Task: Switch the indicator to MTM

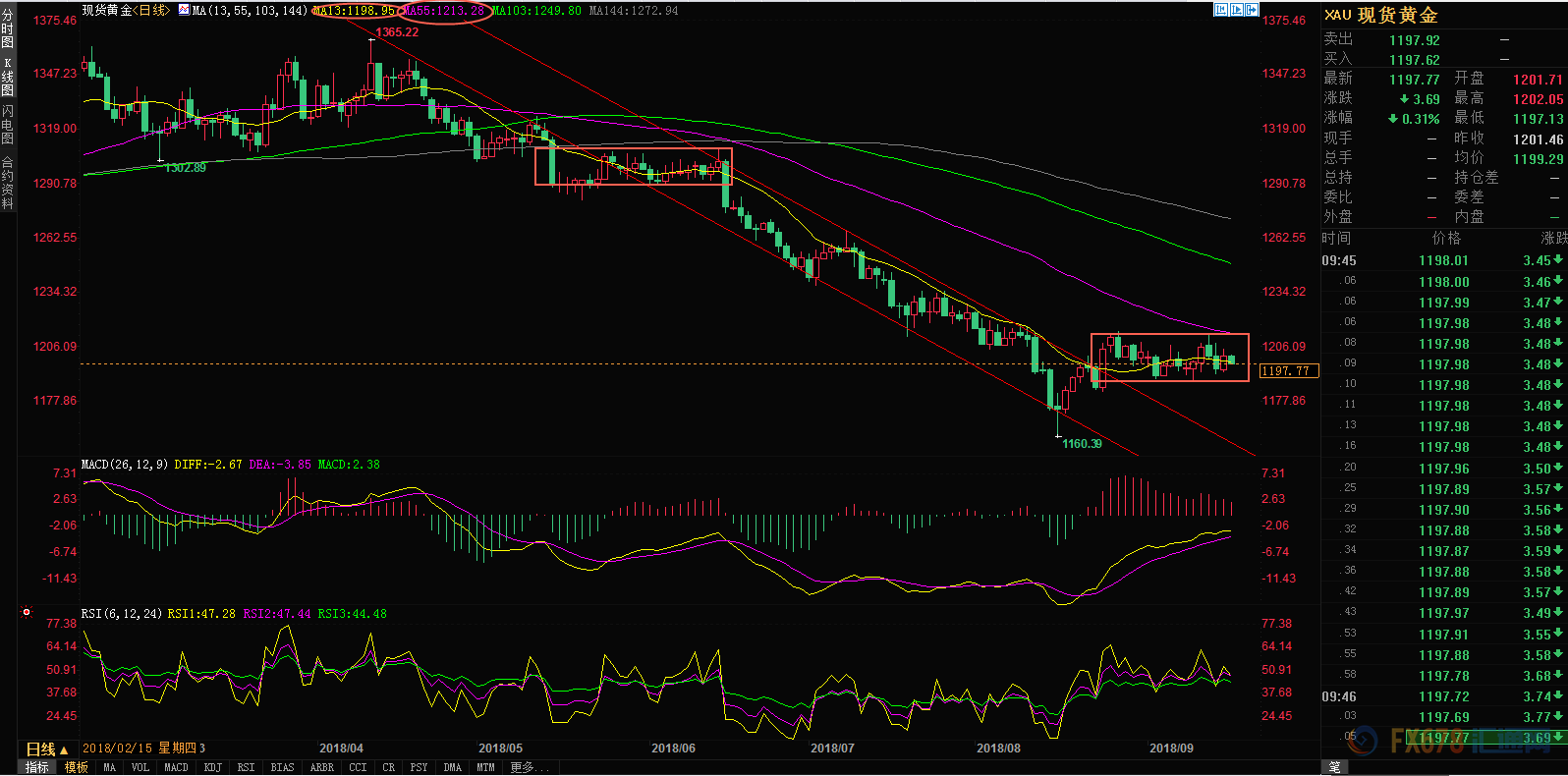Action: point(485,767)
